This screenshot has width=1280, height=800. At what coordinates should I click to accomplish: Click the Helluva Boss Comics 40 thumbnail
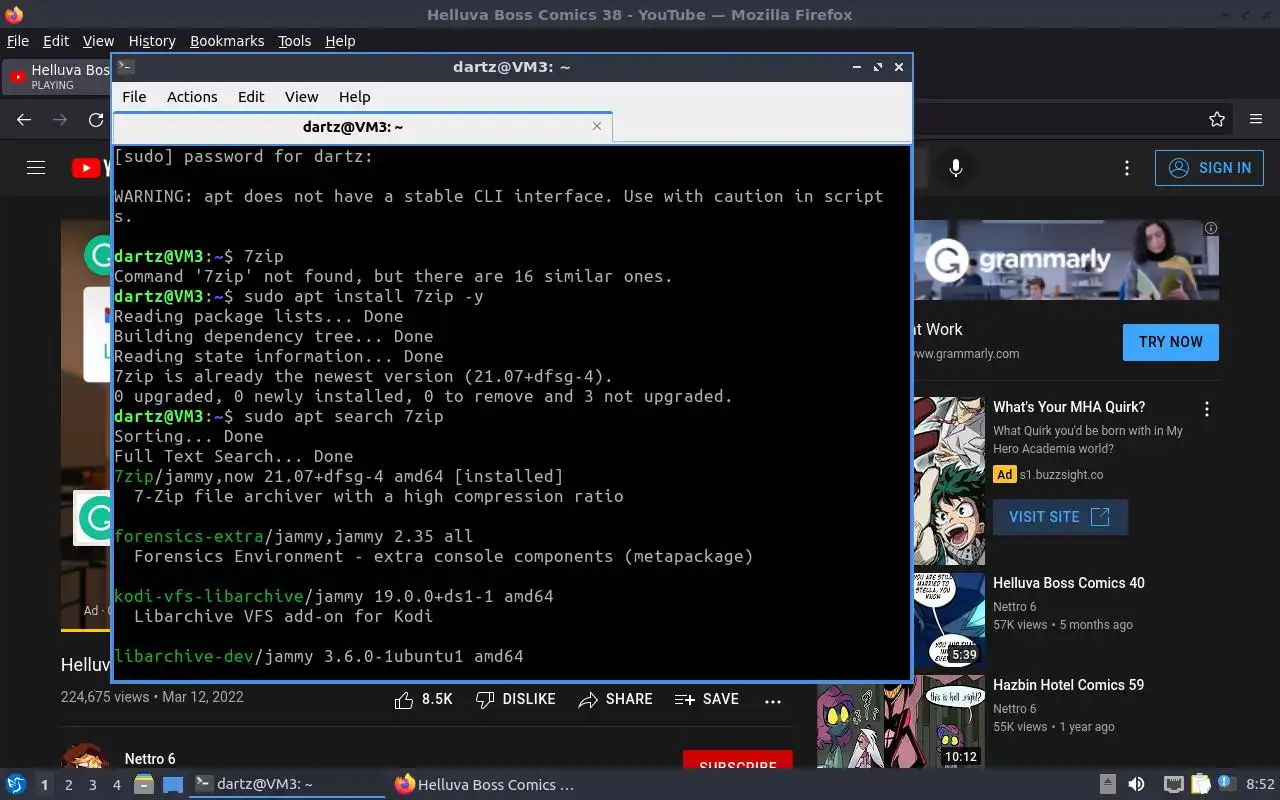tap(949, 620)
